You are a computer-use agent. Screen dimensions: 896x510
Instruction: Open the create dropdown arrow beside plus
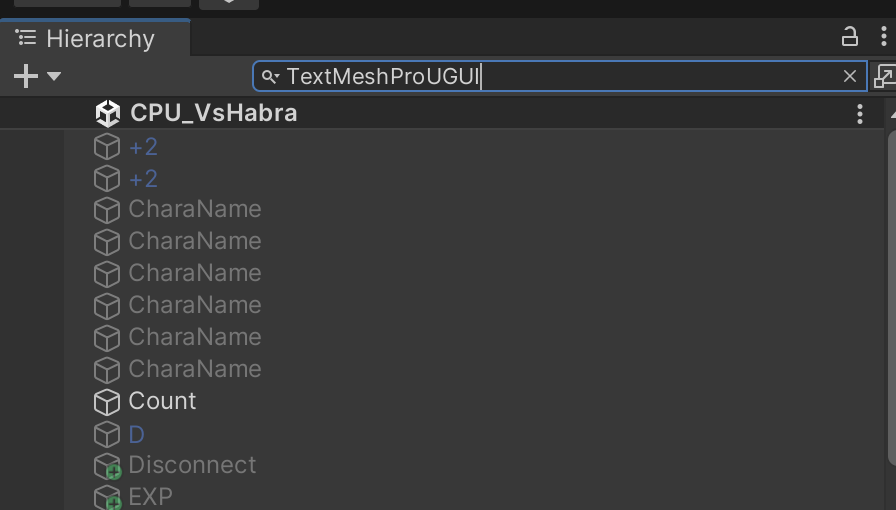pyautogui.click(x=54, y=76)
